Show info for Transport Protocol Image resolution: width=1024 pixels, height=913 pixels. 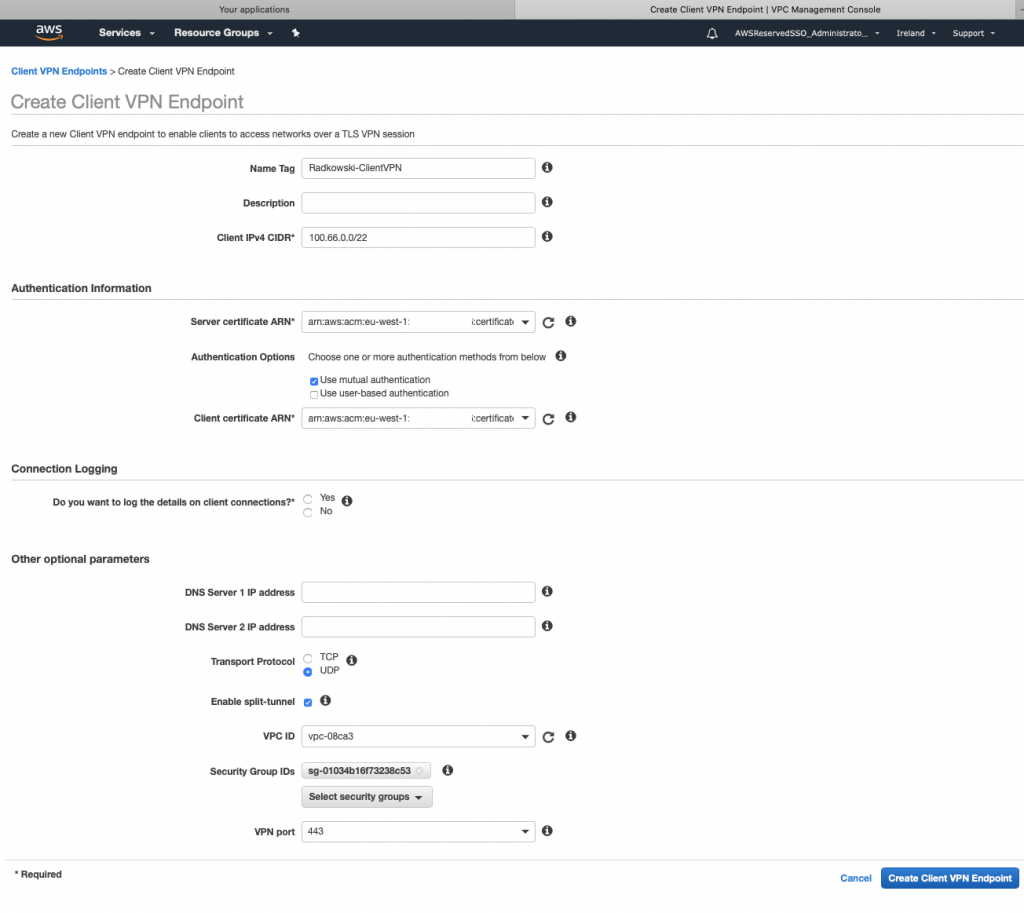point(352,660)
